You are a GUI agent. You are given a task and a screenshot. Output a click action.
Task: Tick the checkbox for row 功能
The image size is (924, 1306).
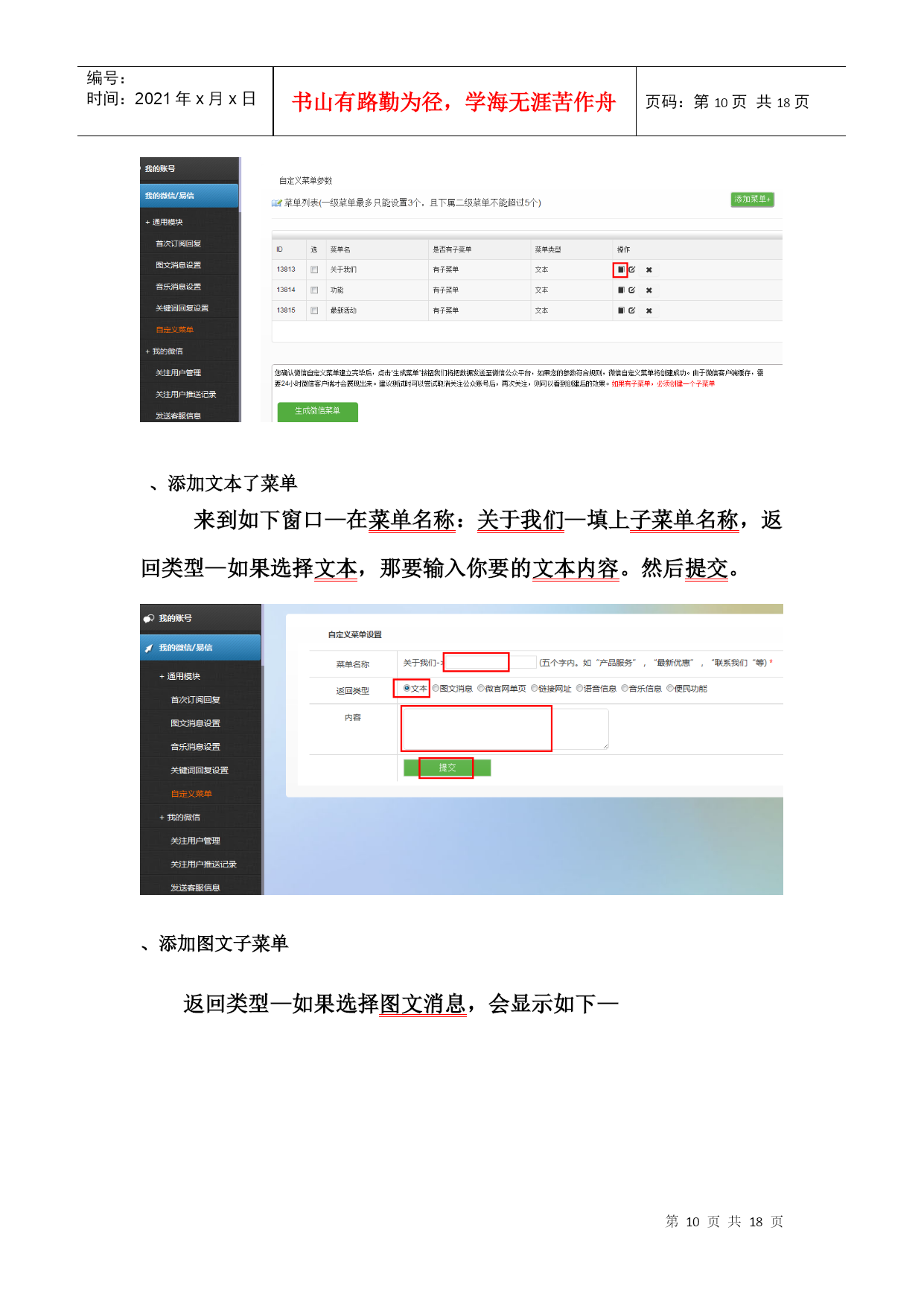click(314, 290)
